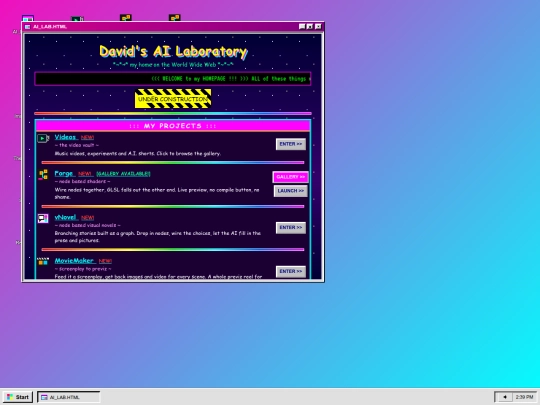Screen dimensions: 540x405
Task: Click "my home on the World Wide Web" subtitle
Action: point(173,65)
